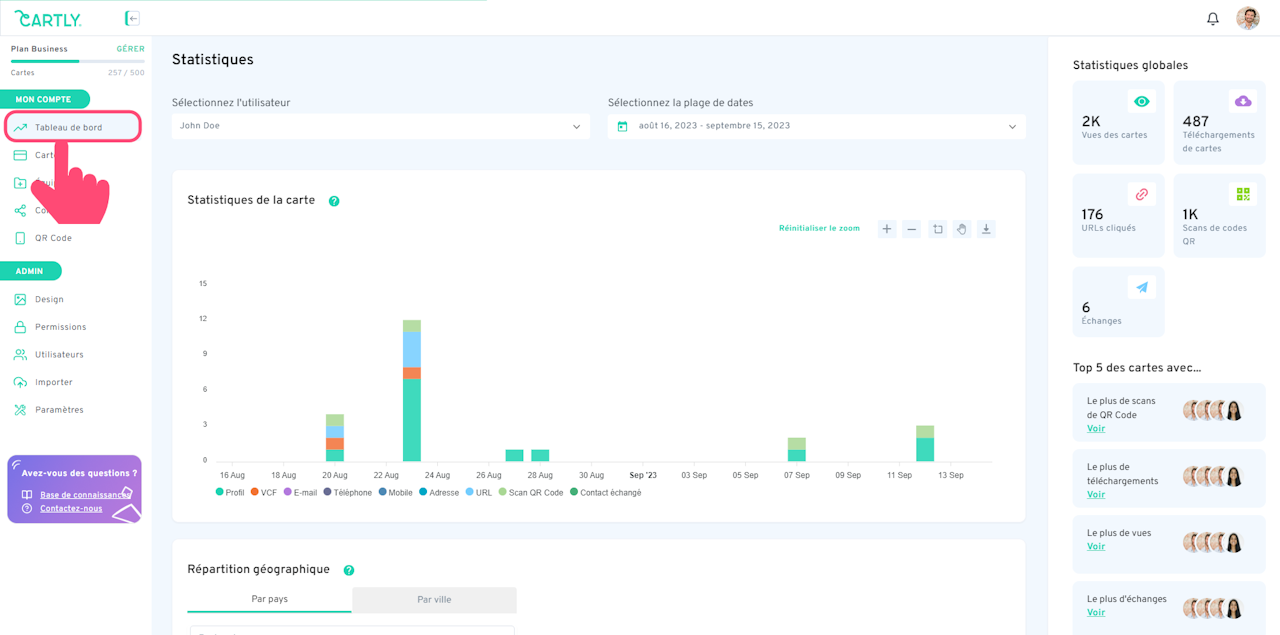This screenshot has width=1280, height=635.
Task: Select the chart selection zoom tool
Action: click(937, 229)
